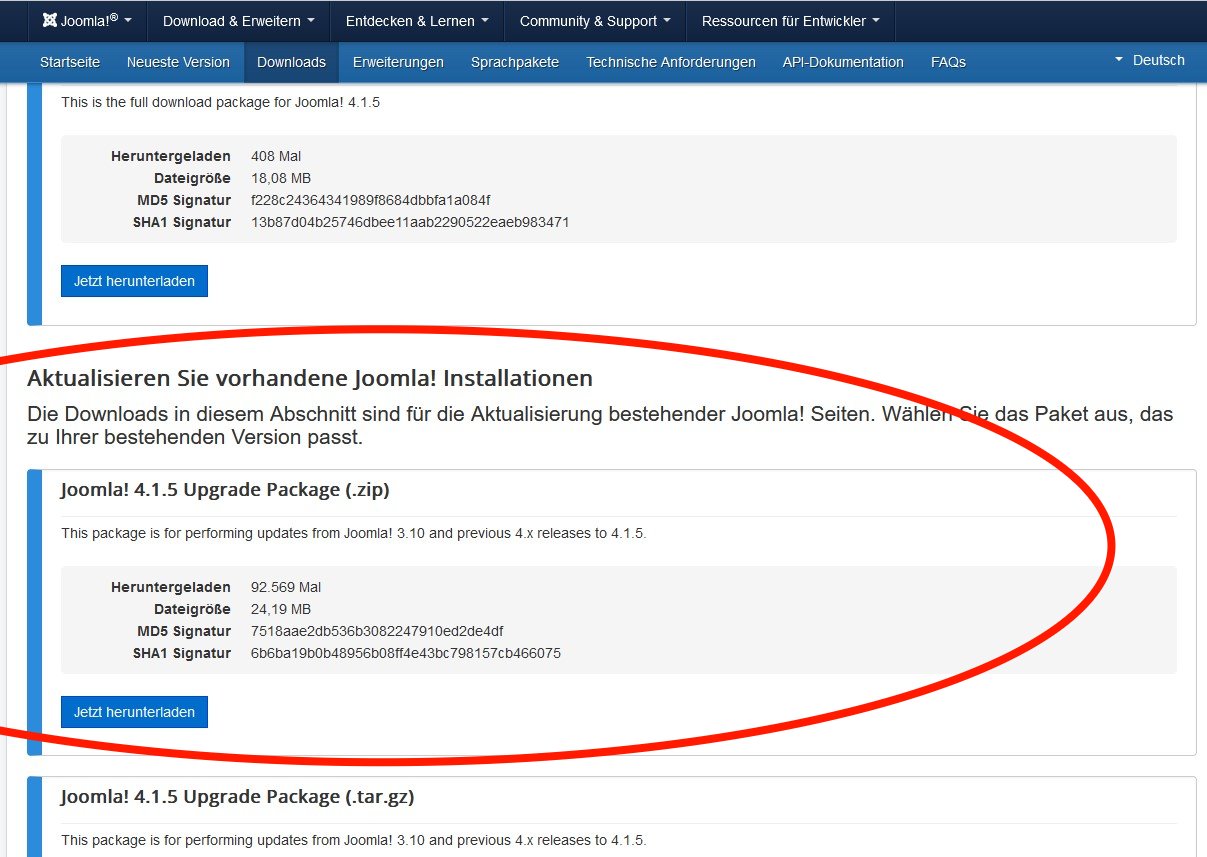Download the Upgrade Package zip

[x=134, y=712]
